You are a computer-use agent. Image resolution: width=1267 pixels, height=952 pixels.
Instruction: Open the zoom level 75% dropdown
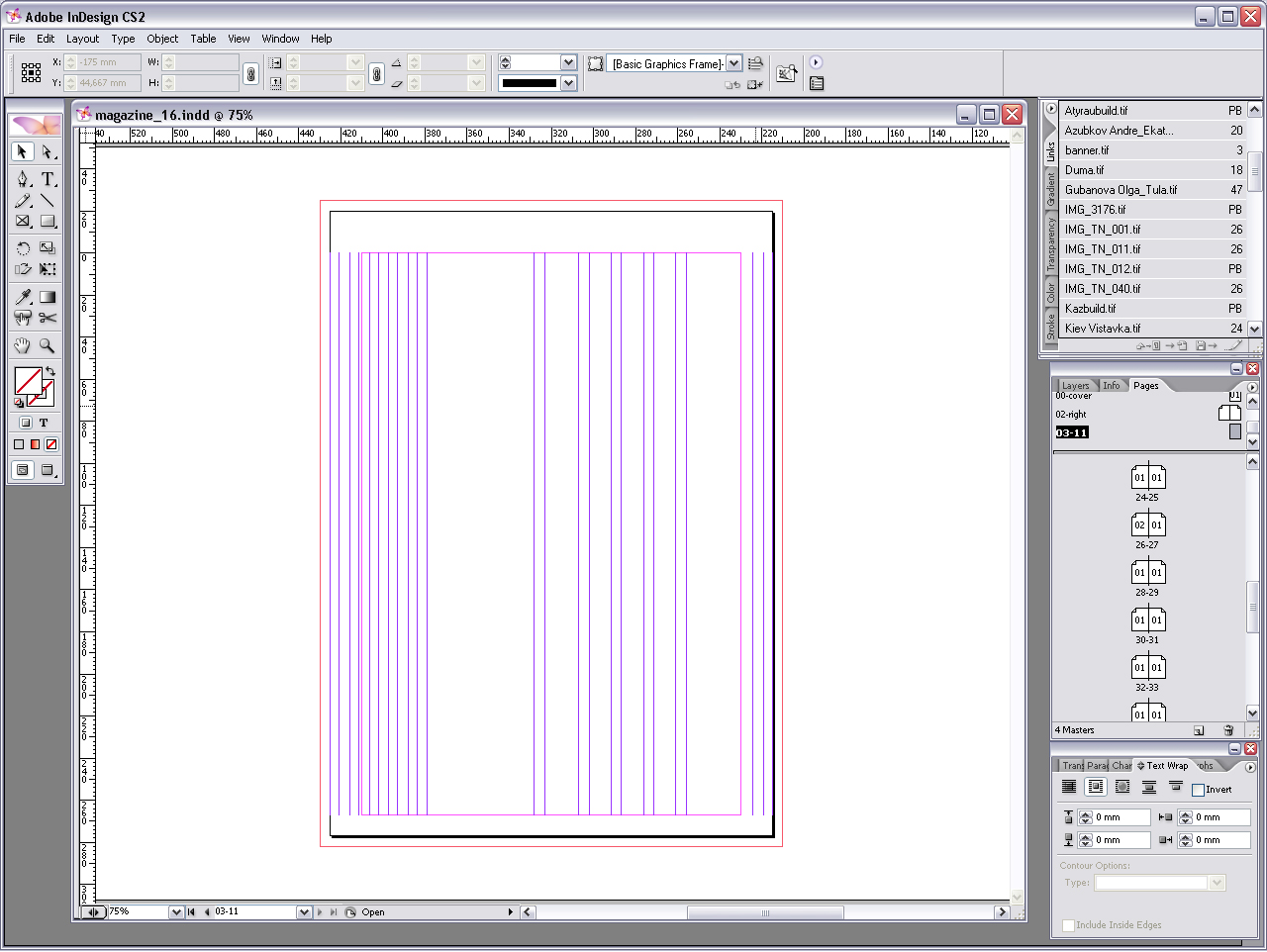point(176,912)
